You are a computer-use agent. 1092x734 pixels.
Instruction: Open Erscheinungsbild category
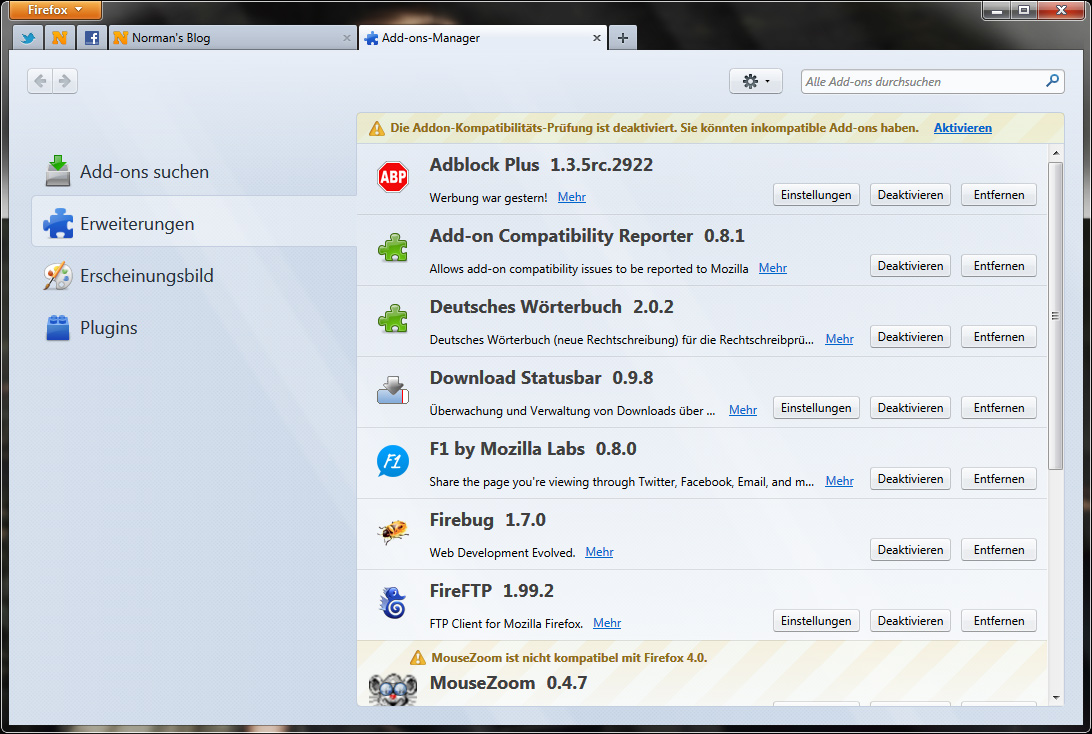coord(194,276)
